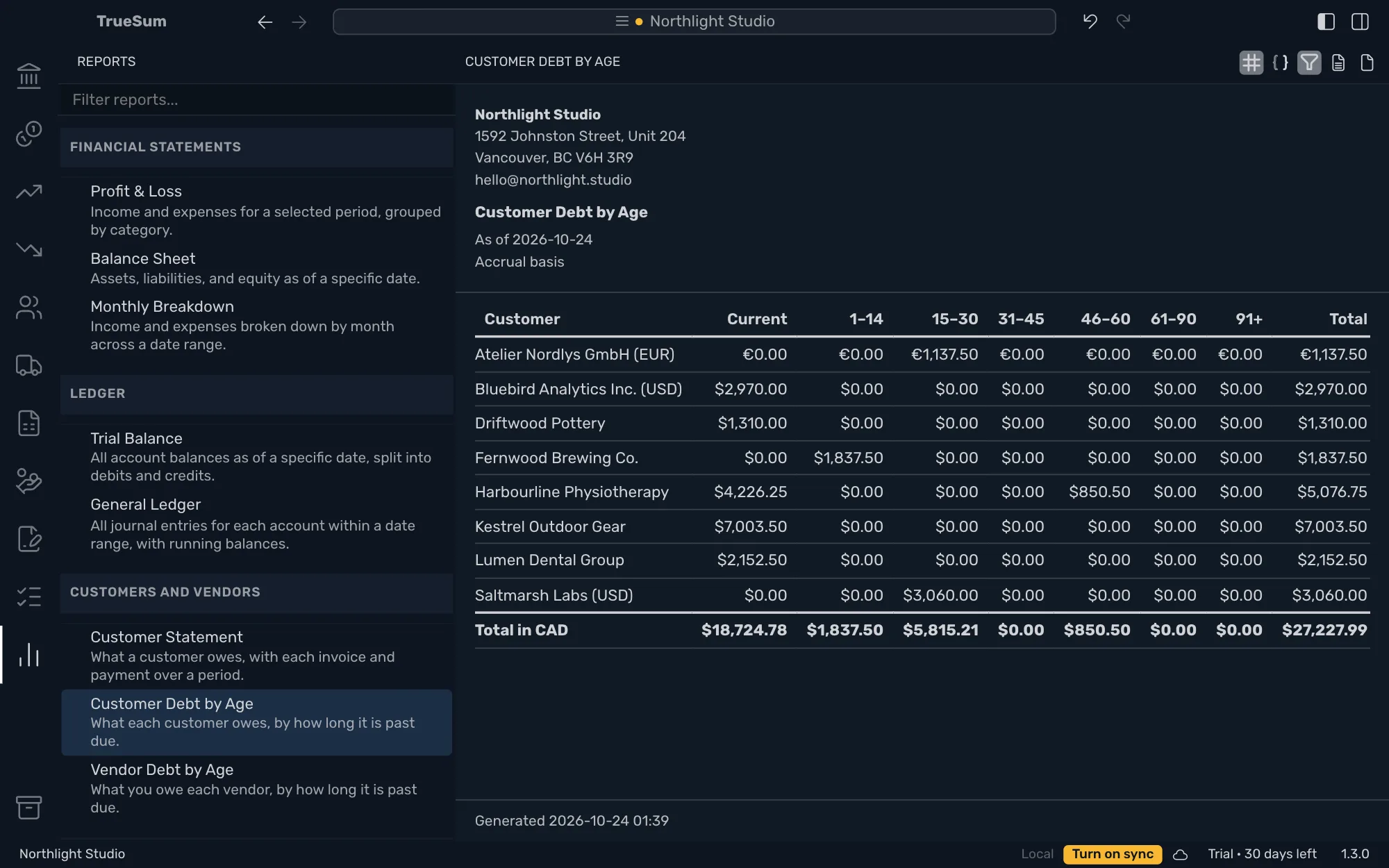Open the contacts people sidebar icon
This screenshot has height=868, width=1389.
(28, 307)
